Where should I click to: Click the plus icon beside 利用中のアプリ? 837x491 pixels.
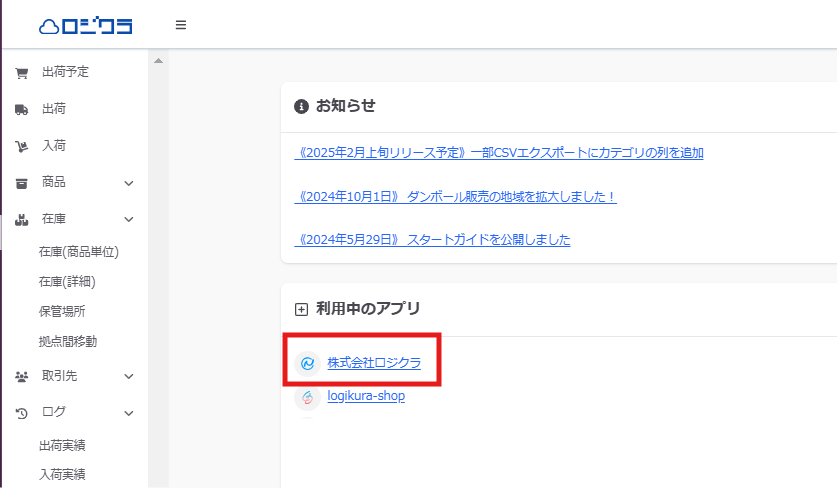tap(301, 309)
